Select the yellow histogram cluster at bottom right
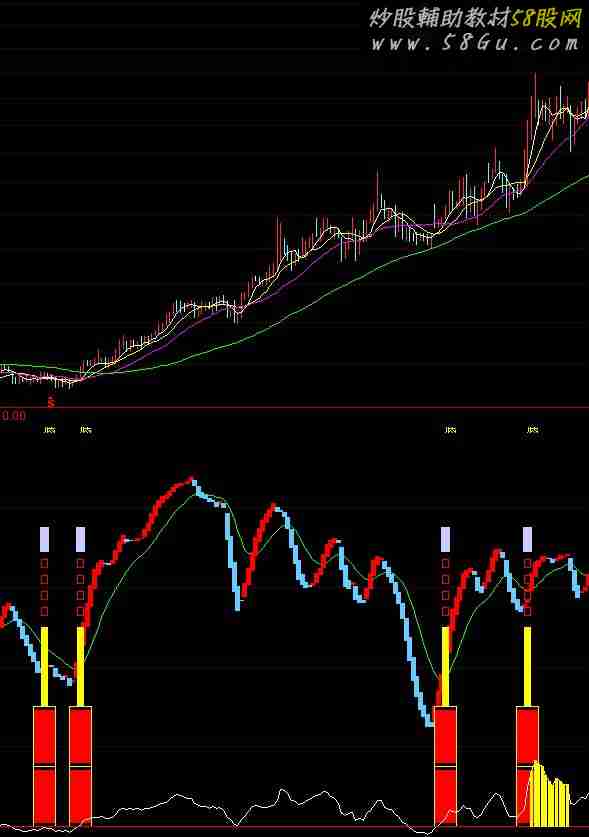This screenshot has width=589, height=837. (x=549, y=794)
